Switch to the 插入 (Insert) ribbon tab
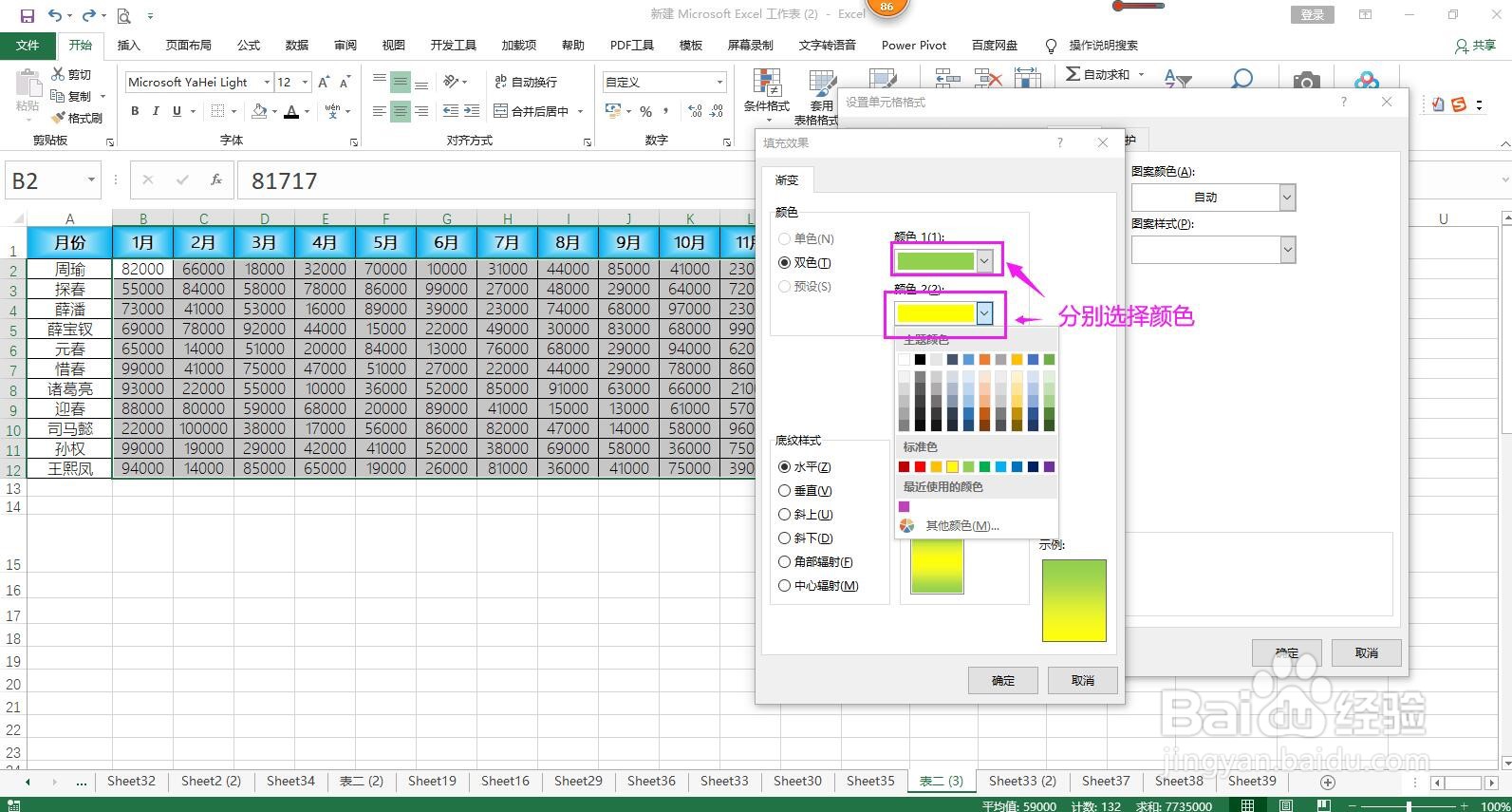 tap(128, 45)
